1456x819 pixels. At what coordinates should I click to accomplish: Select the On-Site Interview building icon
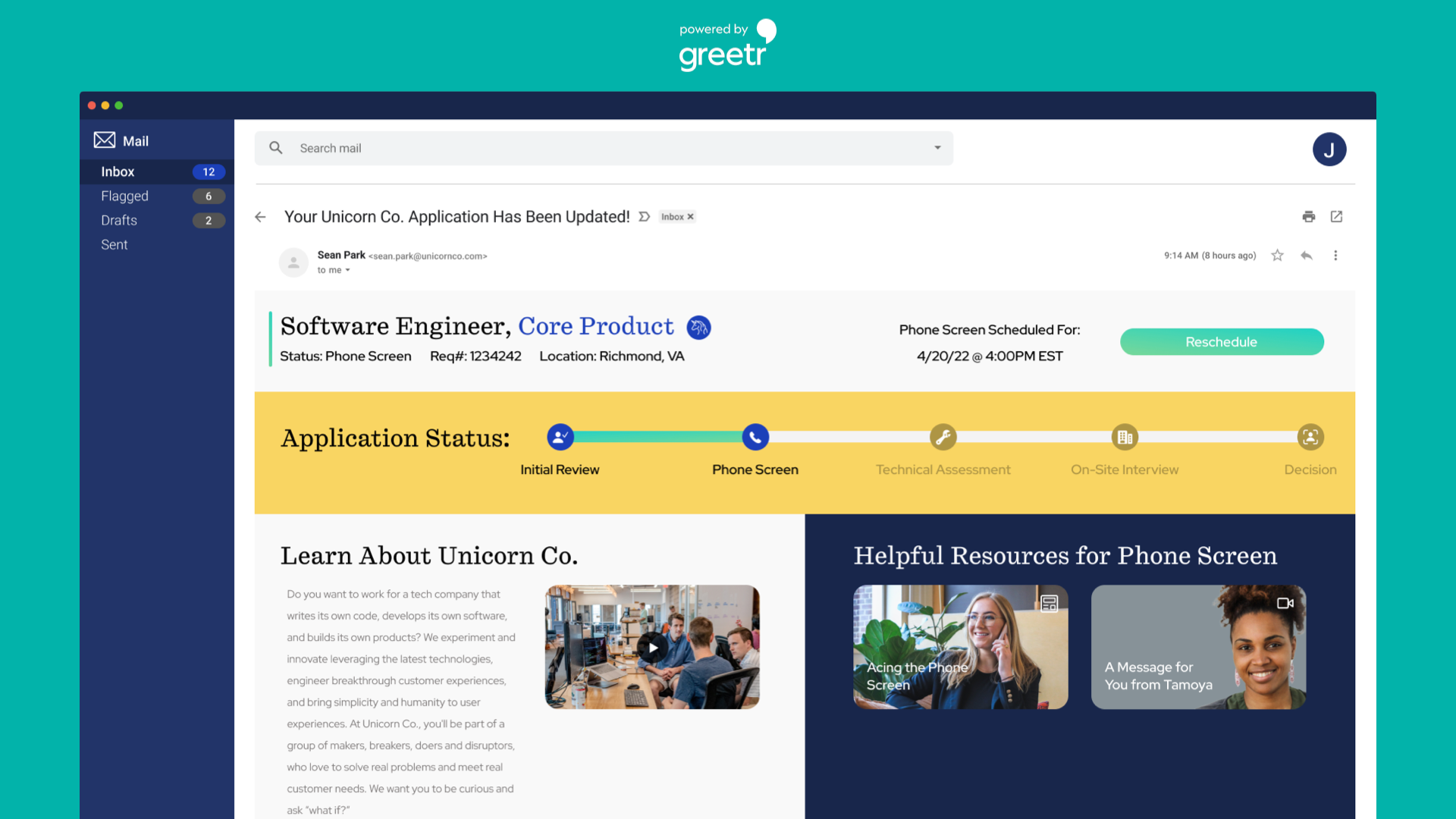tap(1125, 437)
